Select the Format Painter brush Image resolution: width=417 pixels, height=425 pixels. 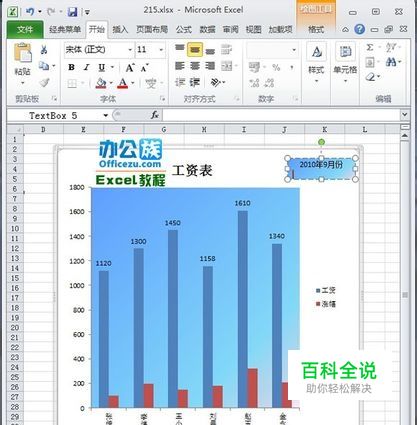tap(44, 82)
